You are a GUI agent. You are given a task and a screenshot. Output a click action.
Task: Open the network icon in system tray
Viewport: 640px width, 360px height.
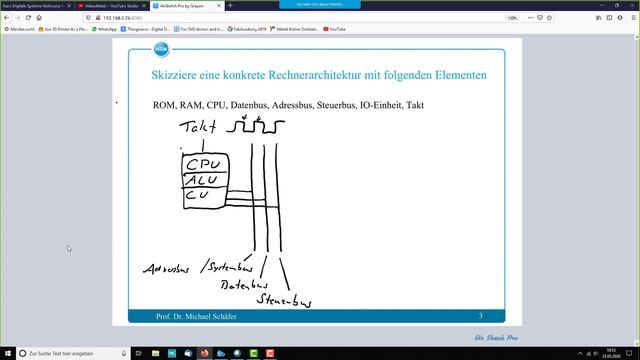click(x=589, y=353)
